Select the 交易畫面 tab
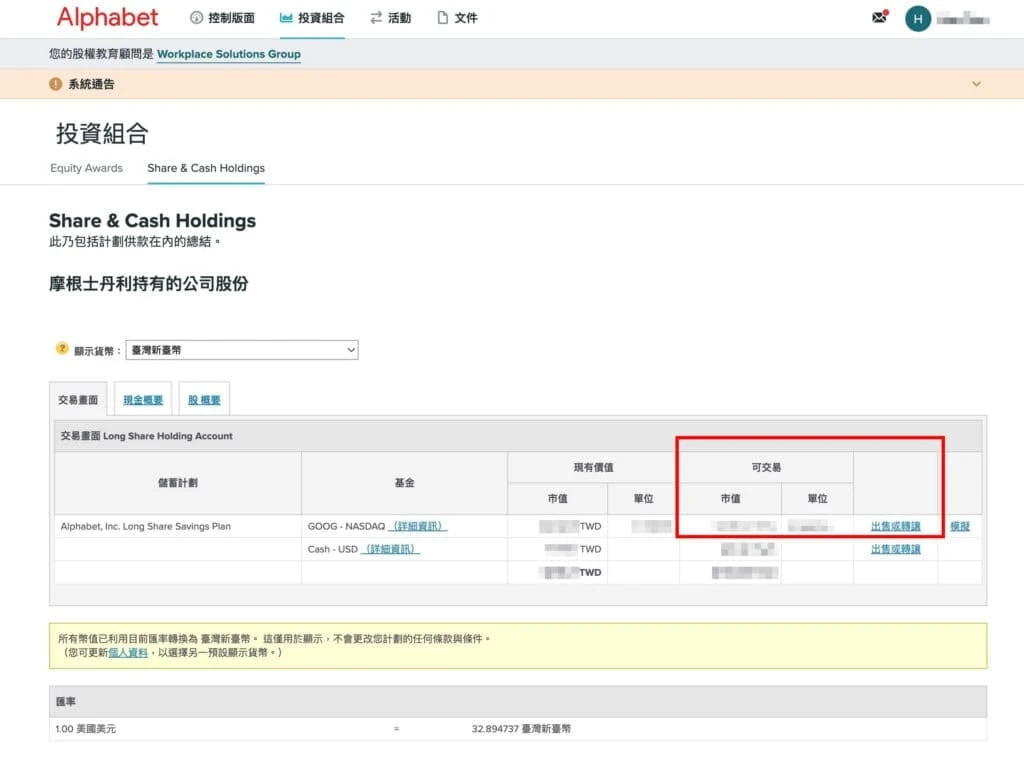 tap(78, 400)
